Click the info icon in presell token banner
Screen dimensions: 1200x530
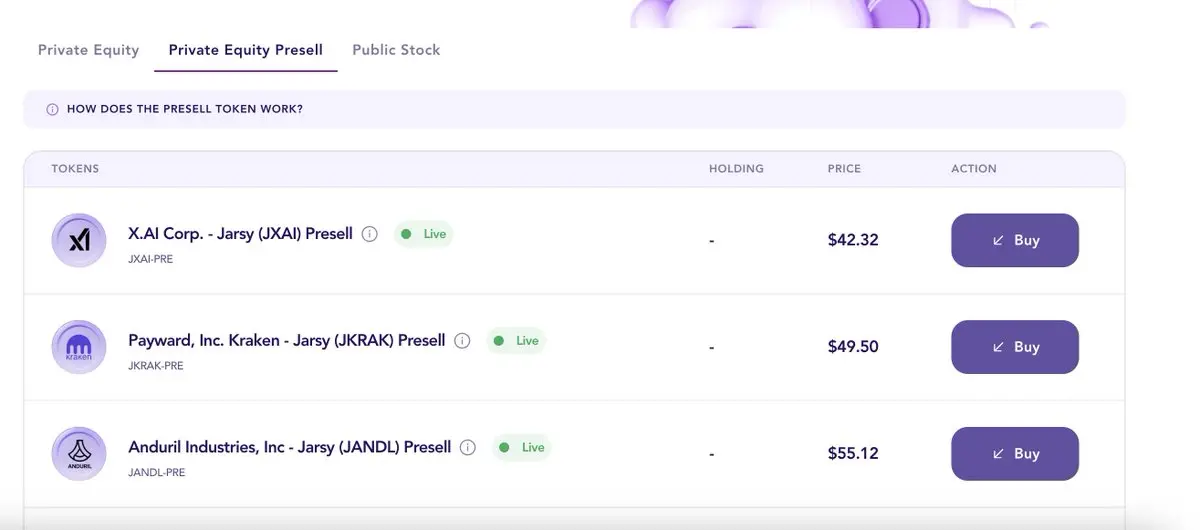tap(52, 109)
